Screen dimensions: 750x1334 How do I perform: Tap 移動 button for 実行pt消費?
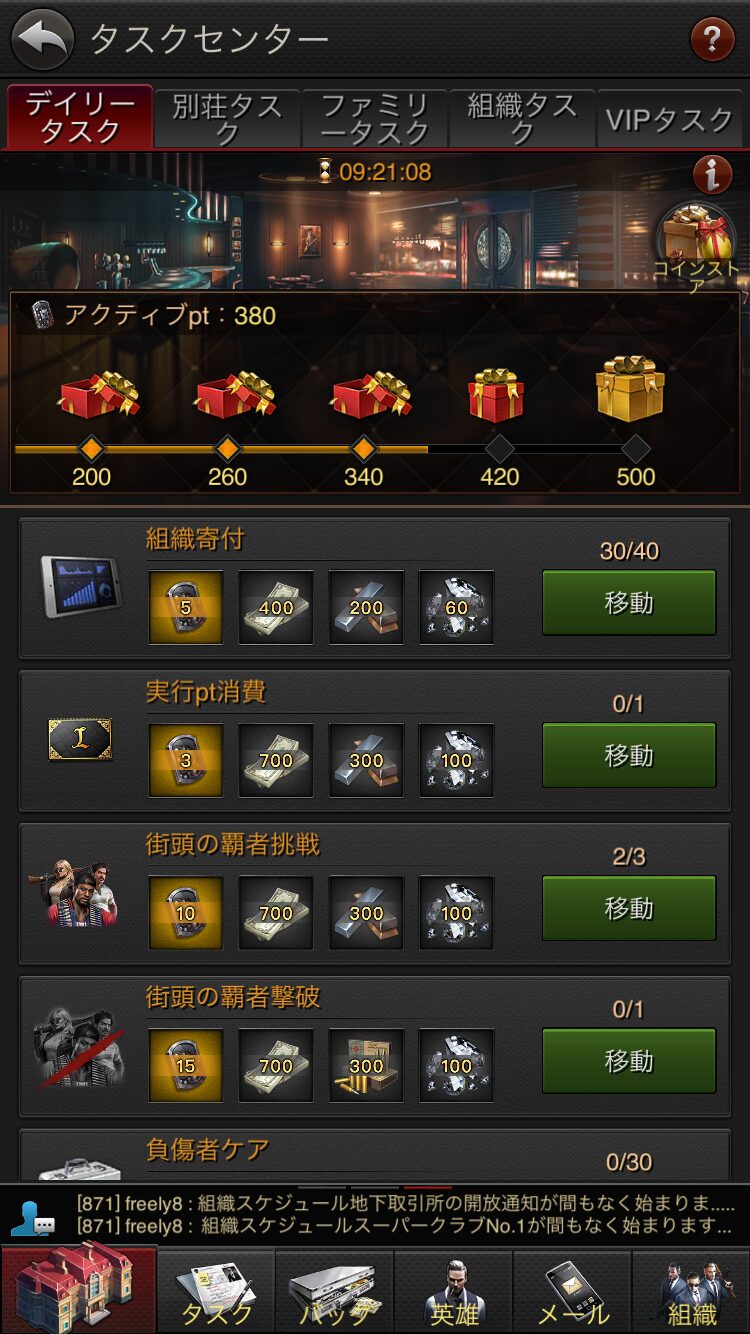[629, 755]
